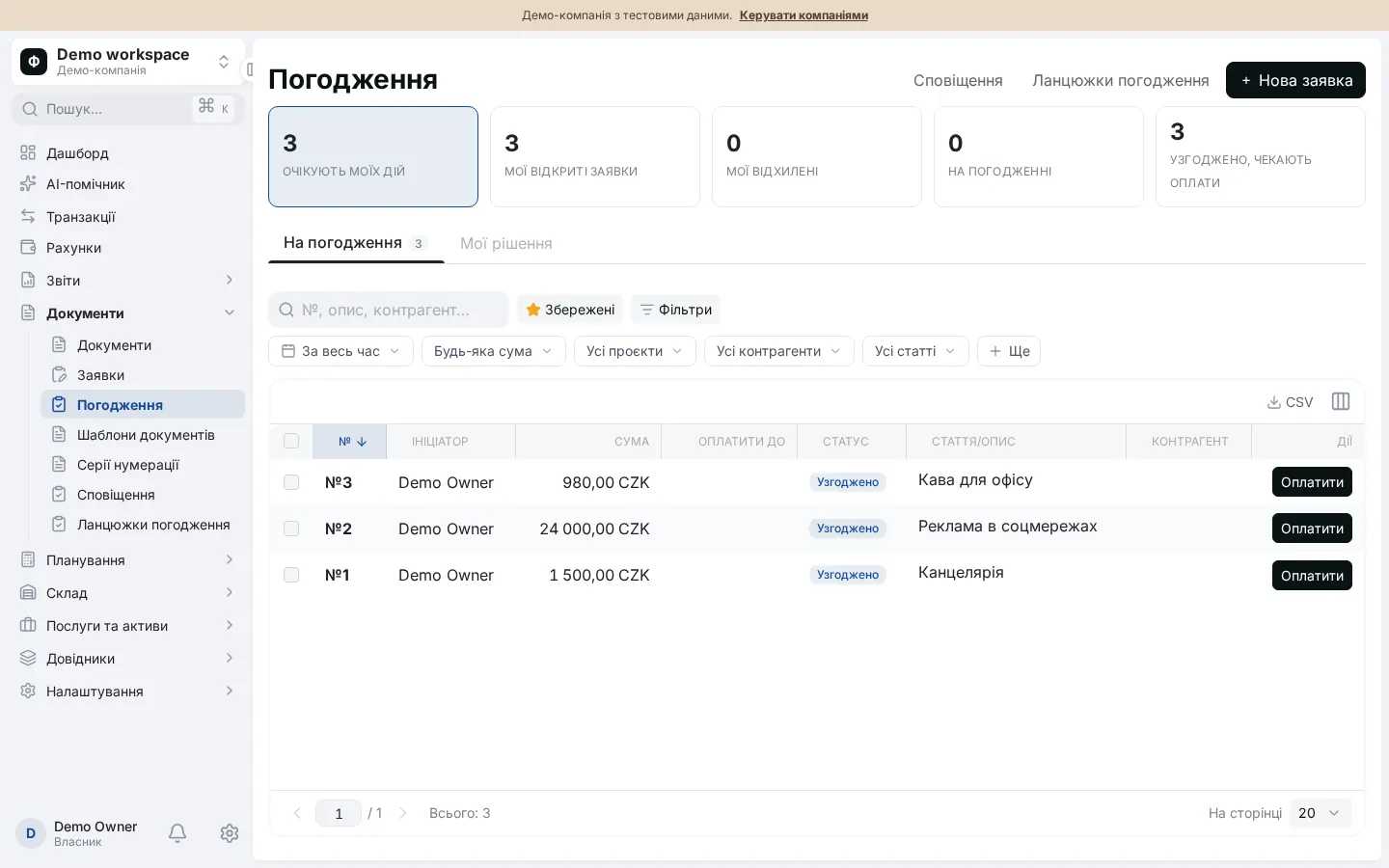Open the Фільтри filter button
The image size is (1389, 868).
(x=675, y=310)
